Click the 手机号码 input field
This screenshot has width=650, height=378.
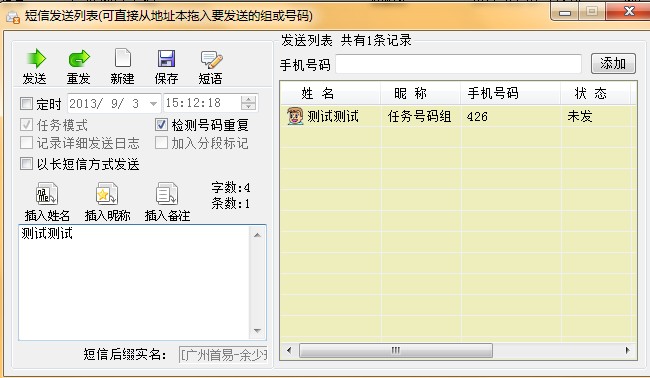[x=458, y=64]
